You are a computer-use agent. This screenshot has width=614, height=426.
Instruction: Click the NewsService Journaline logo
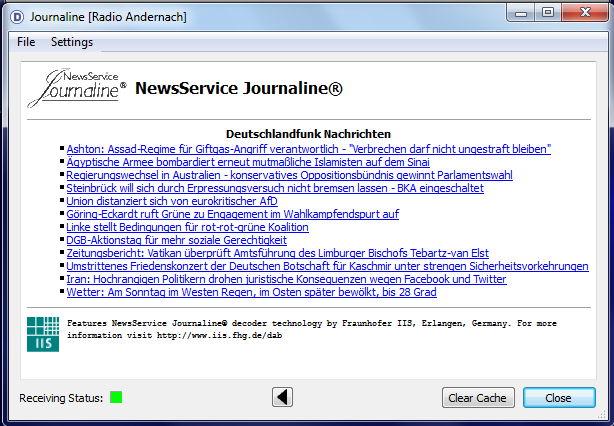[77, 88]
